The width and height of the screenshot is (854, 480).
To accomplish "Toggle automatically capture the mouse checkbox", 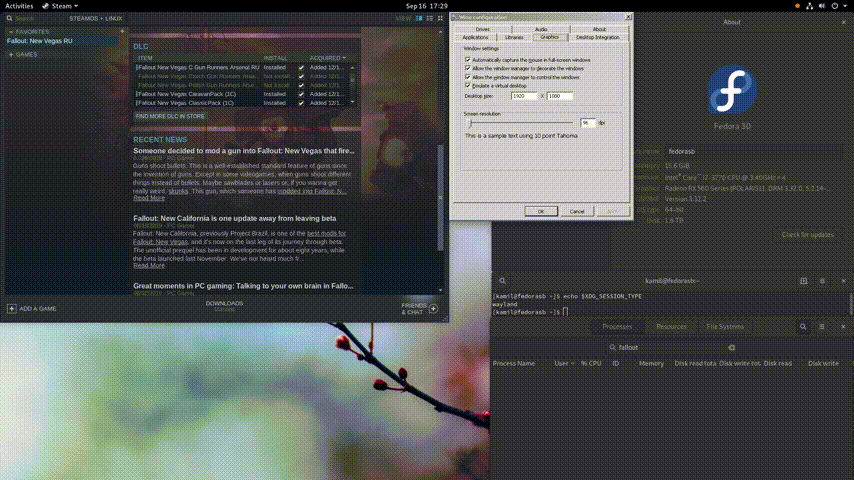I will (x=467, y=59).
